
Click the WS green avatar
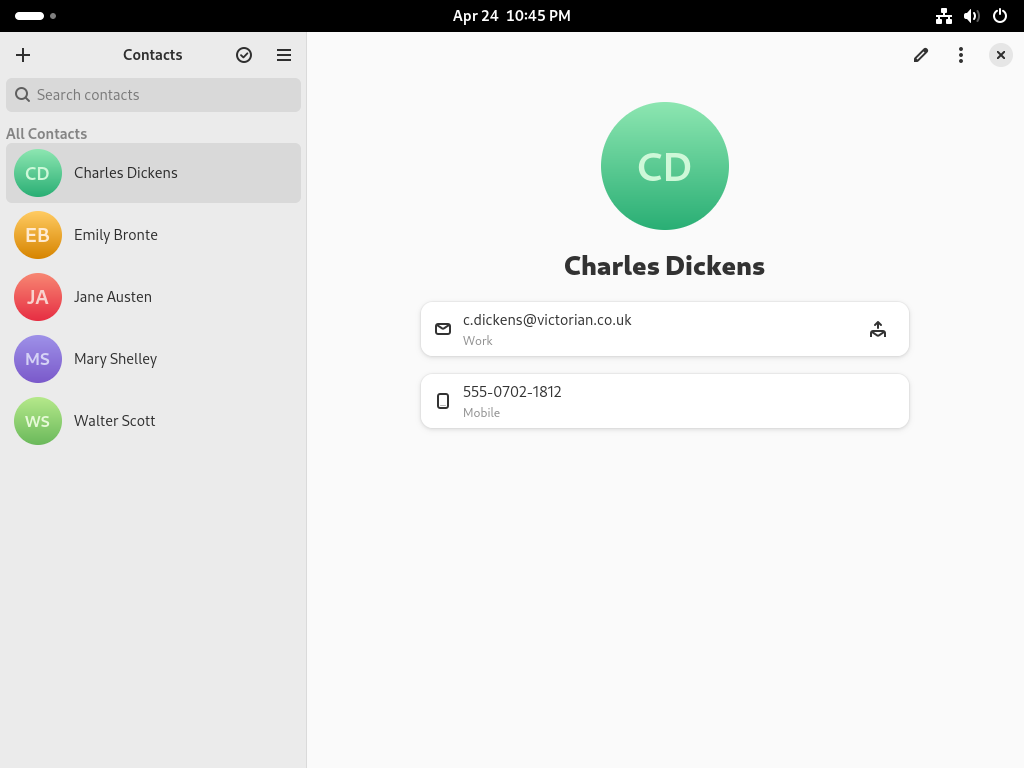pyautogui.click(x=38, y=421)
